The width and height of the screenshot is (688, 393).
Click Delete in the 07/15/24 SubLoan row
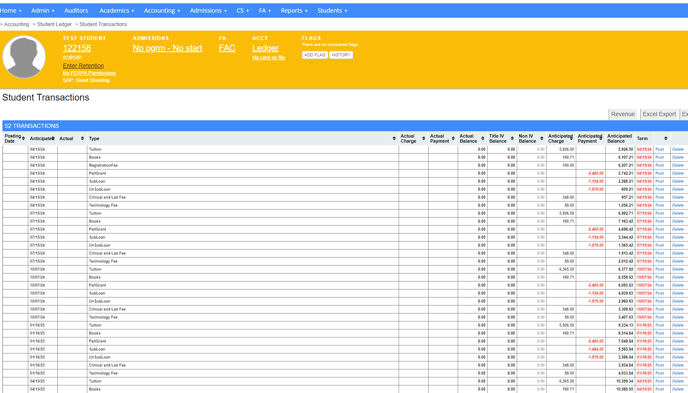pyautogui.click(x=678, y=237)
